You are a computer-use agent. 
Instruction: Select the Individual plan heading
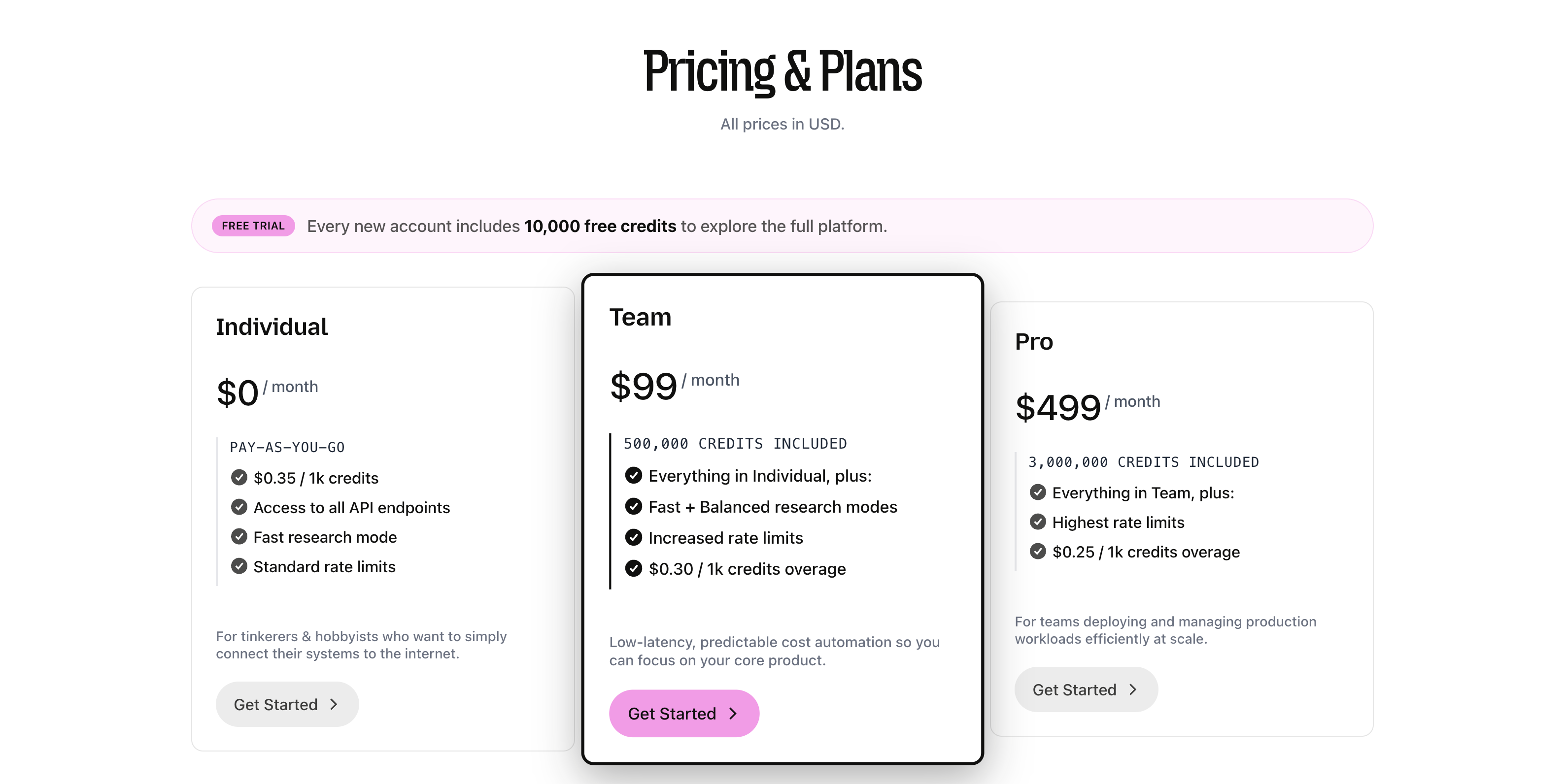[272, 327]
